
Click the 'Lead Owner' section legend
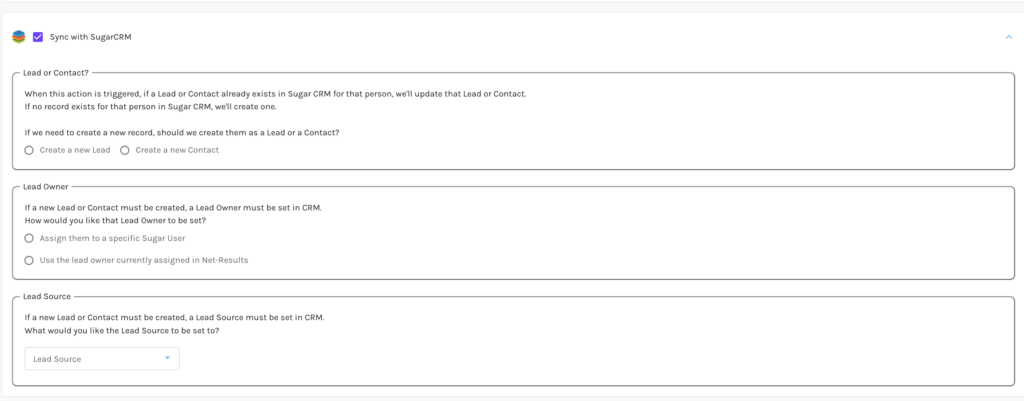46,187
